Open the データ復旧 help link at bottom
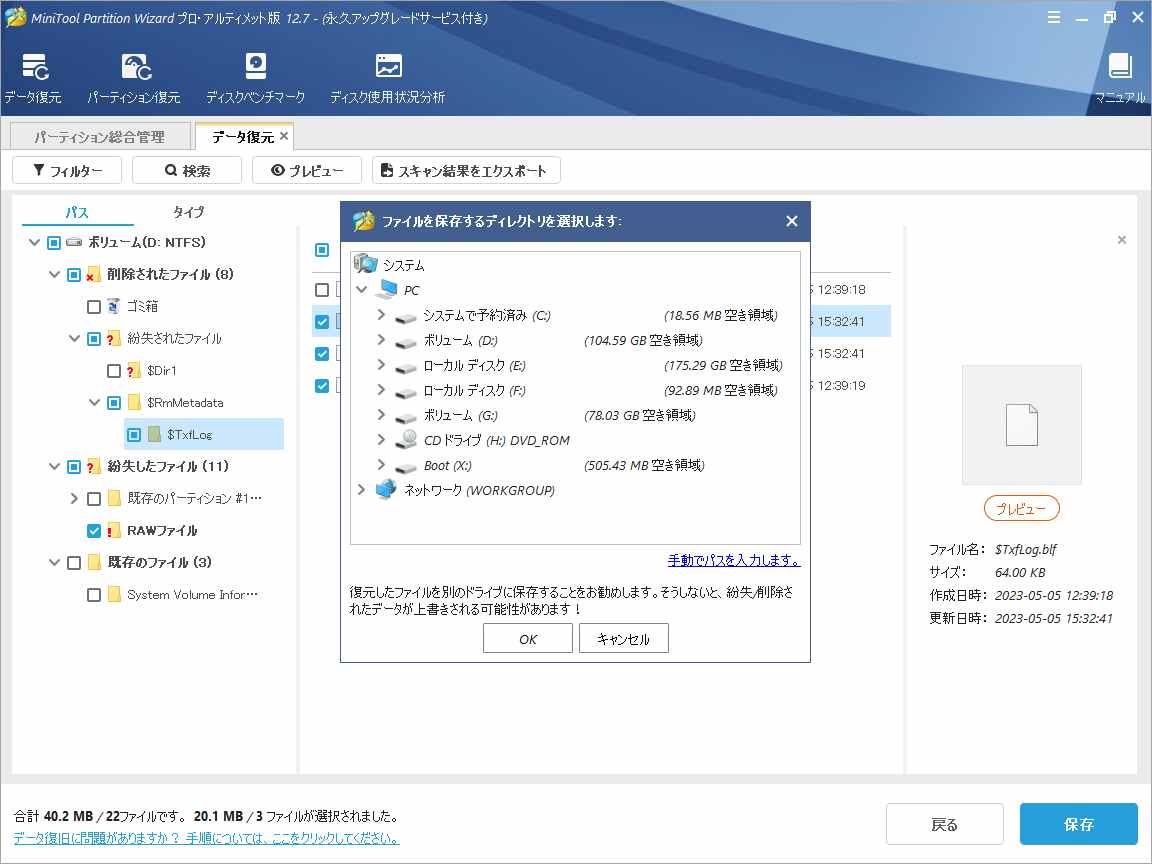Viewport: 1152px width, 864px height. (206, 838)
